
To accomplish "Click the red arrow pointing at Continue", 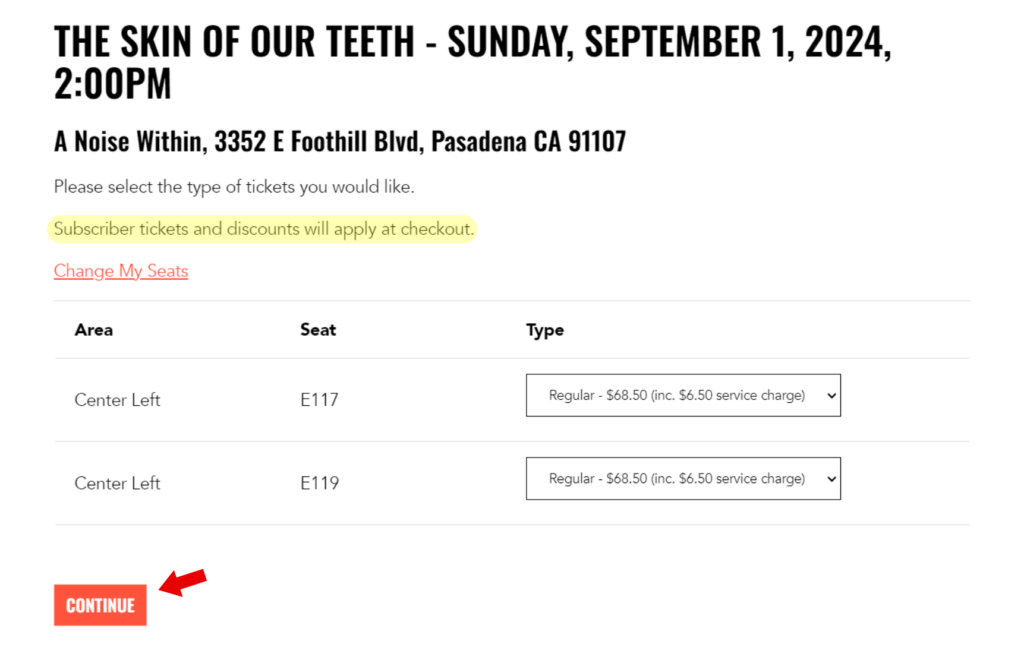I will click(183, 582).
